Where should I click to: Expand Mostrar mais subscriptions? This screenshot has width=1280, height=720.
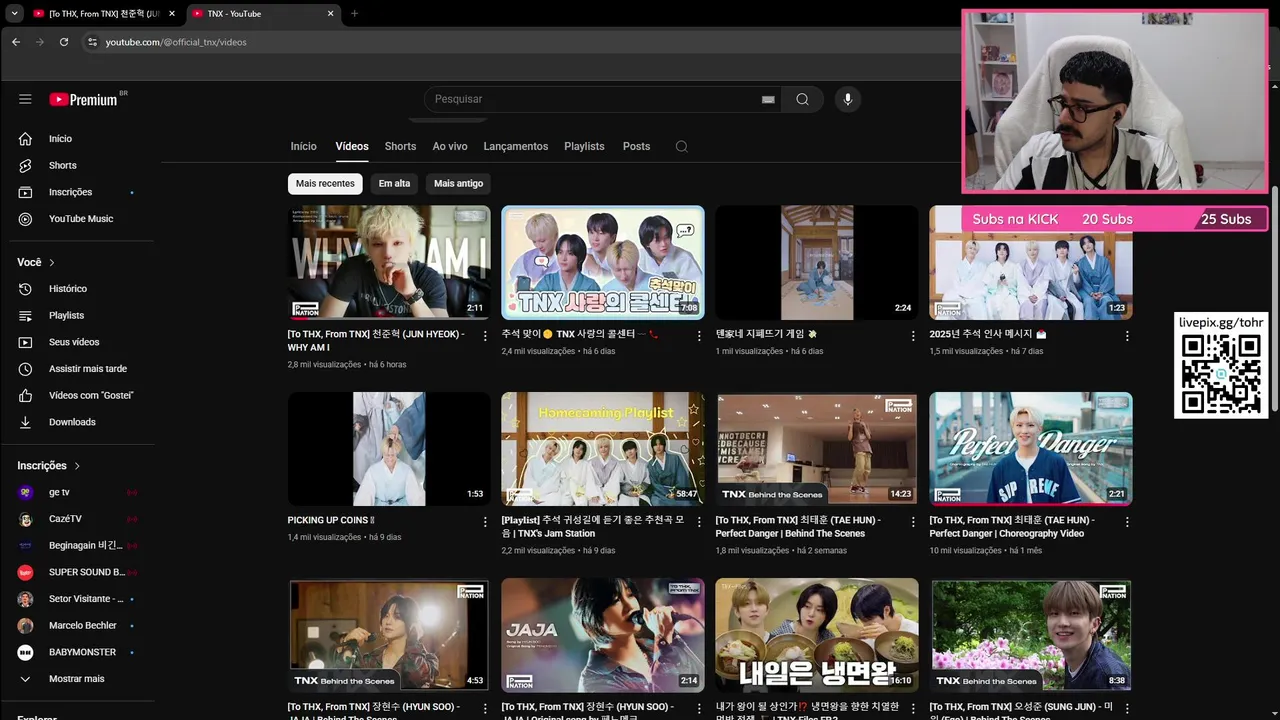[x=83, y=679]
